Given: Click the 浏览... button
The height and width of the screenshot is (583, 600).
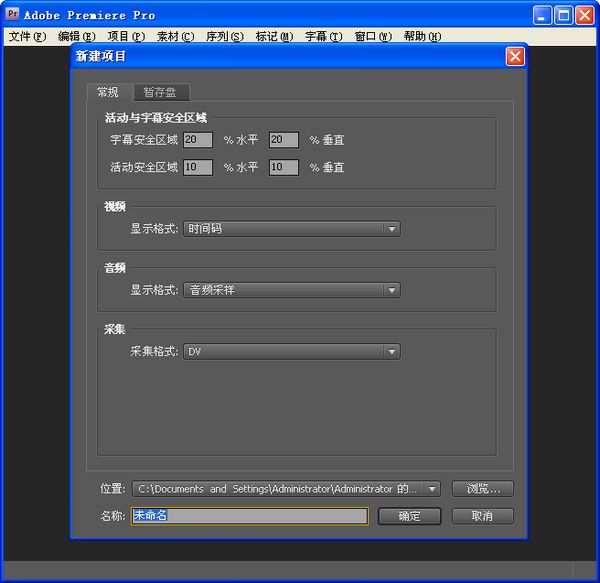Looking at the screenshot, I should point(483,489).
